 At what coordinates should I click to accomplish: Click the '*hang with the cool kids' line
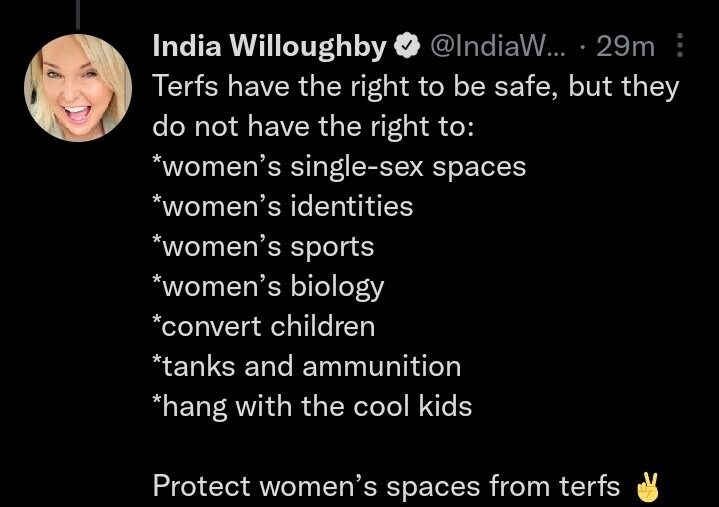pos(312,407)
